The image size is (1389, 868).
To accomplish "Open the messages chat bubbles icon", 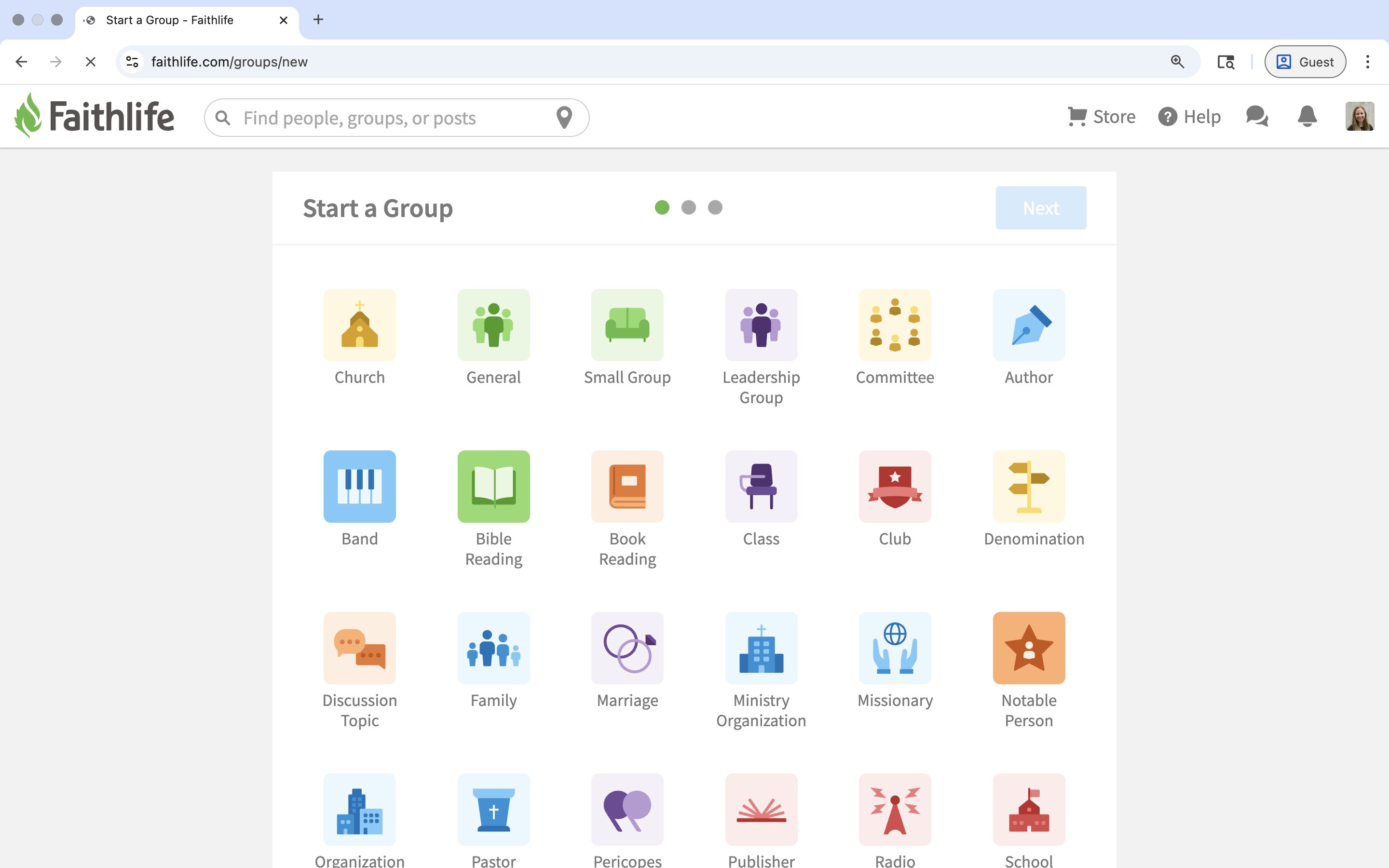I will click(x=1257, y=117).
